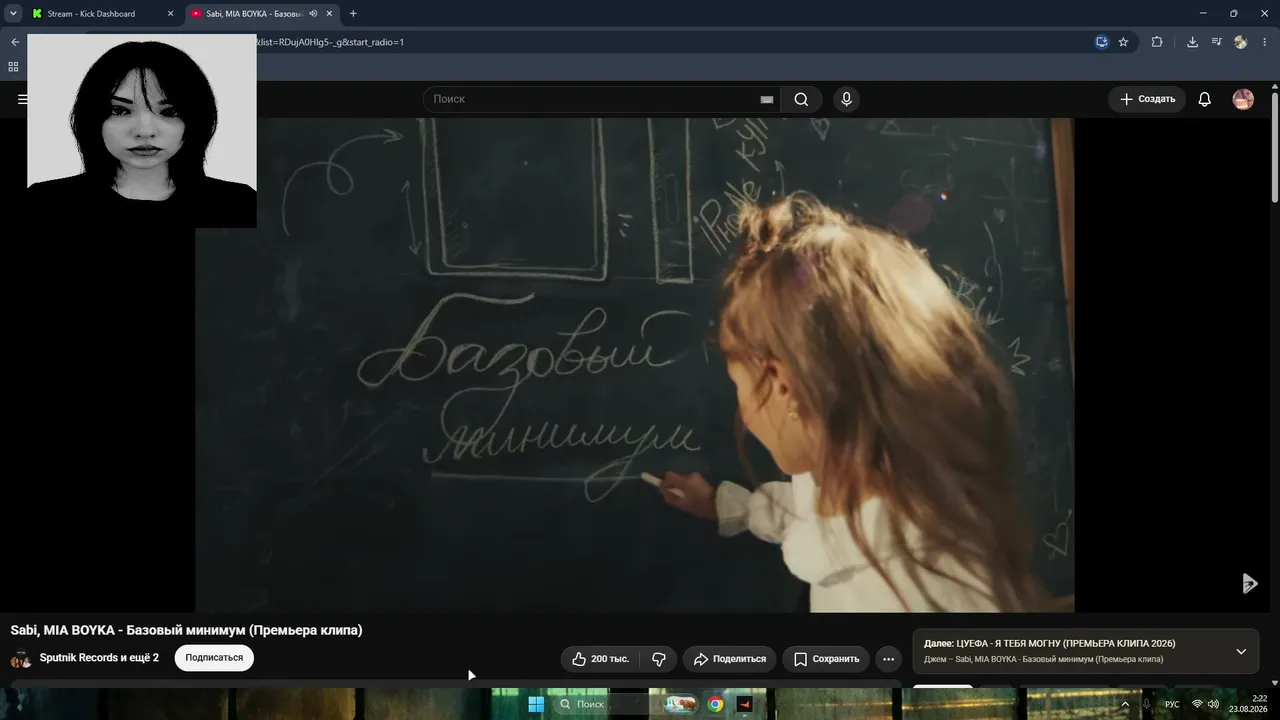Open the apps grid in the bookmarks bar
1280x720 pixels.
click(x=13, y=67)
